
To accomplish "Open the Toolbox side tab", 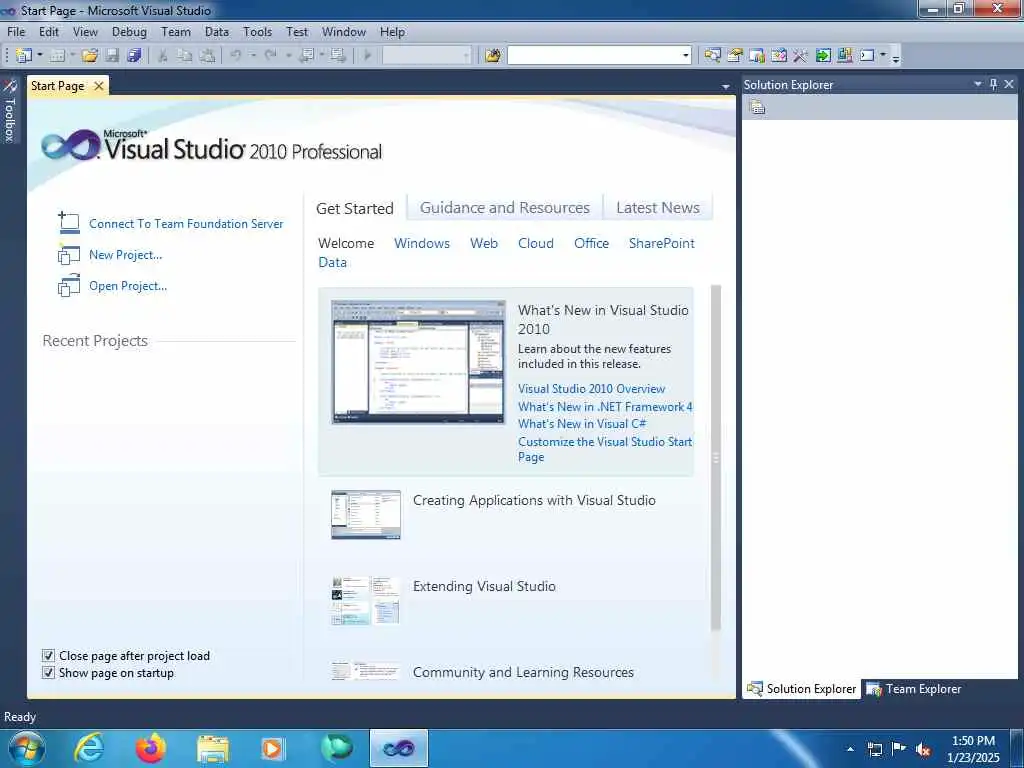I will point(9,111).
